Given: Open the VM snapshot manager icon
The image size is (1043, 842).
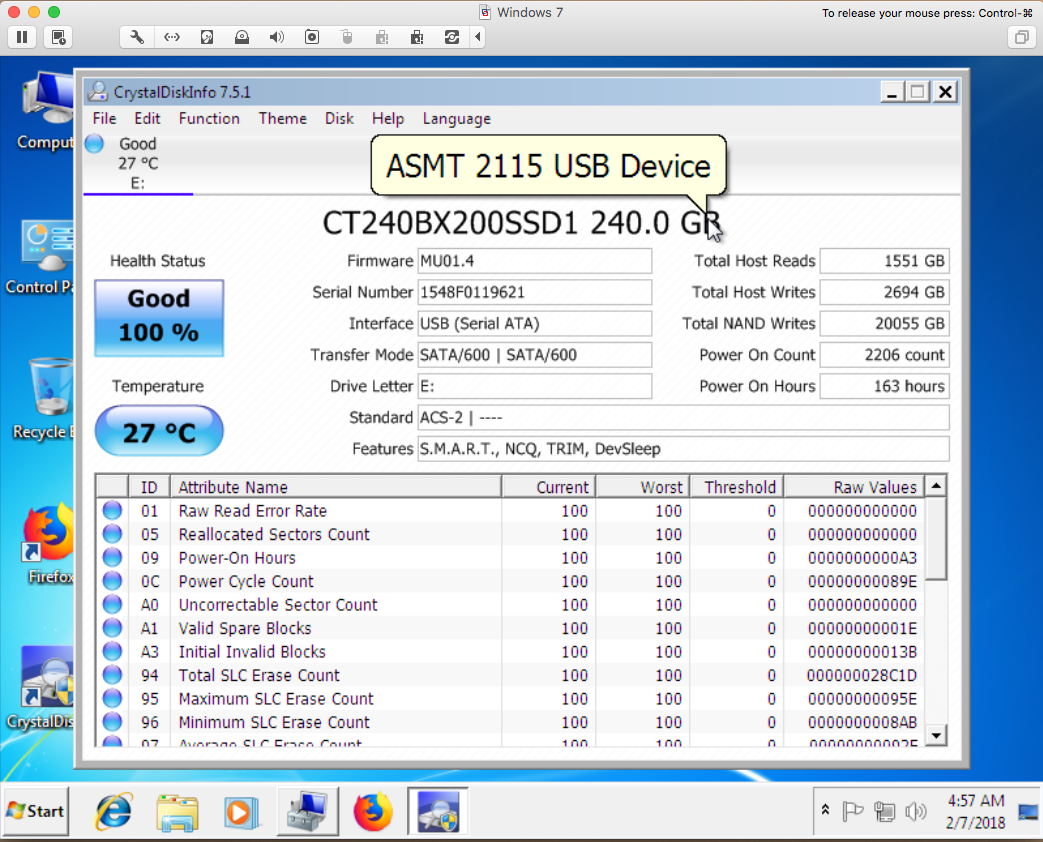Looking at the screenshot, I should (x=58, y=37).
